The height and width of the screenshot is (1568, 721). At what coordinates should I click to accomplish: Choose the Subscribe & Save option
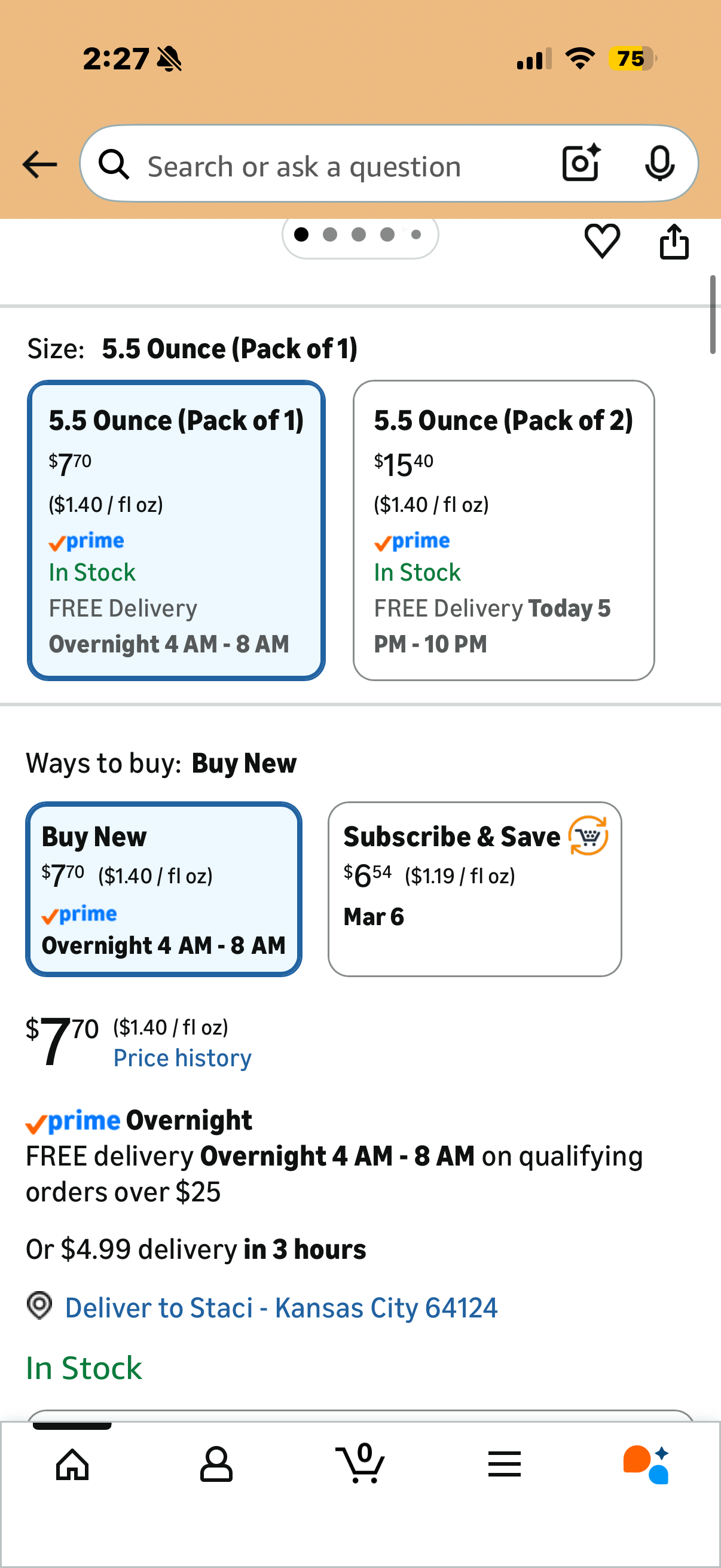click(x=474, y=889)
